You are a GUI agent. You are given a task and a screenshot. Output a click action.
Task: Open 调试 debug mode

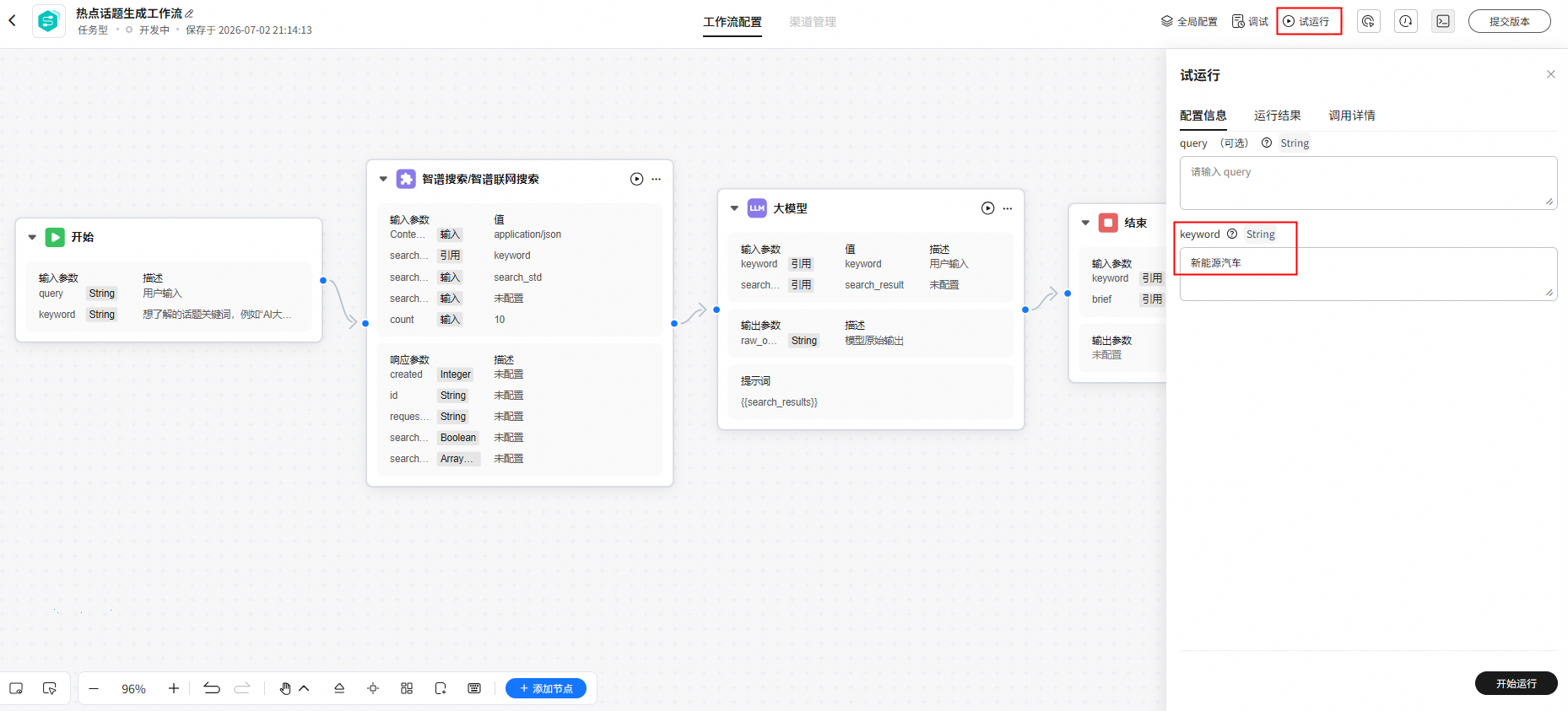1250,21
